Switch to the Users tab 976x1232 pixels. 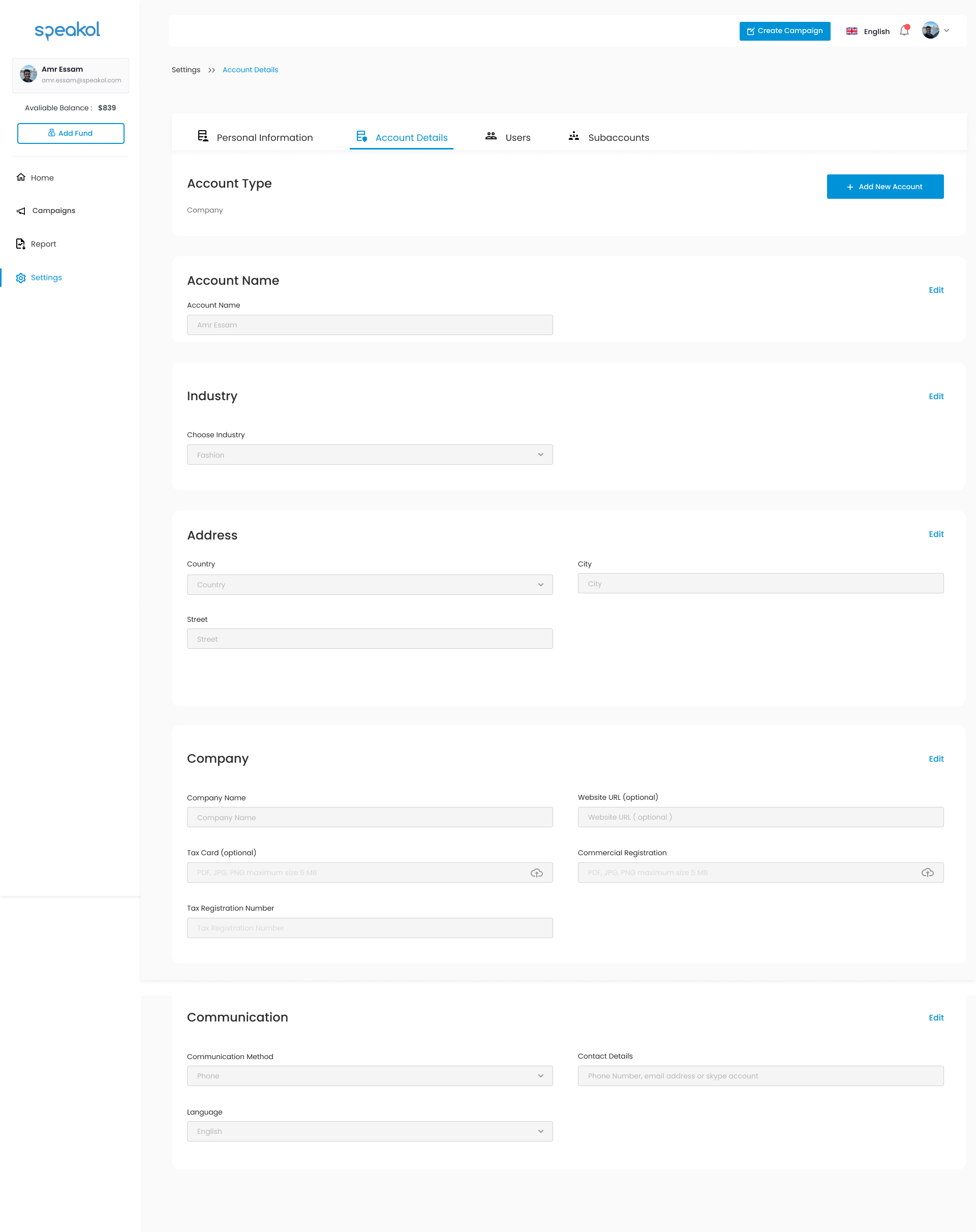(508, 137)
